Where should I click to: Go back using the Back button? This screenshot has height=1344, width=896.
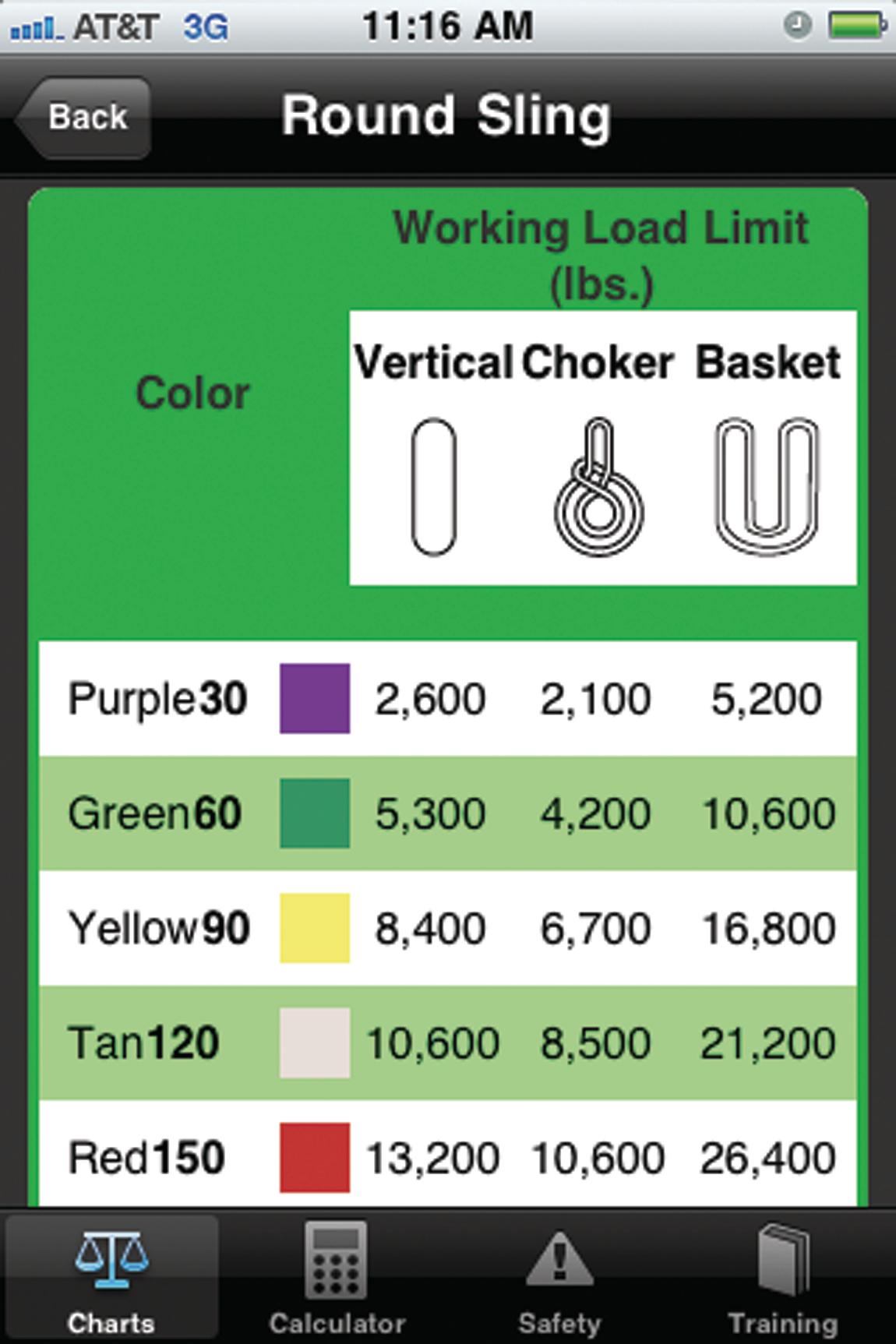84,118
